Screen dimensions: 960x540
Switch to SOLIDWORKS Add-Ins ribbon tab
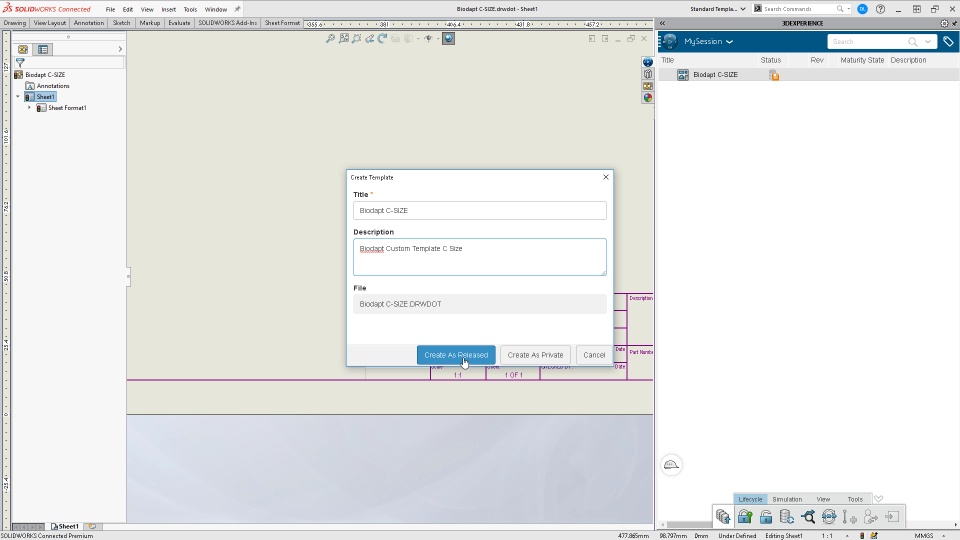(227, 23)
